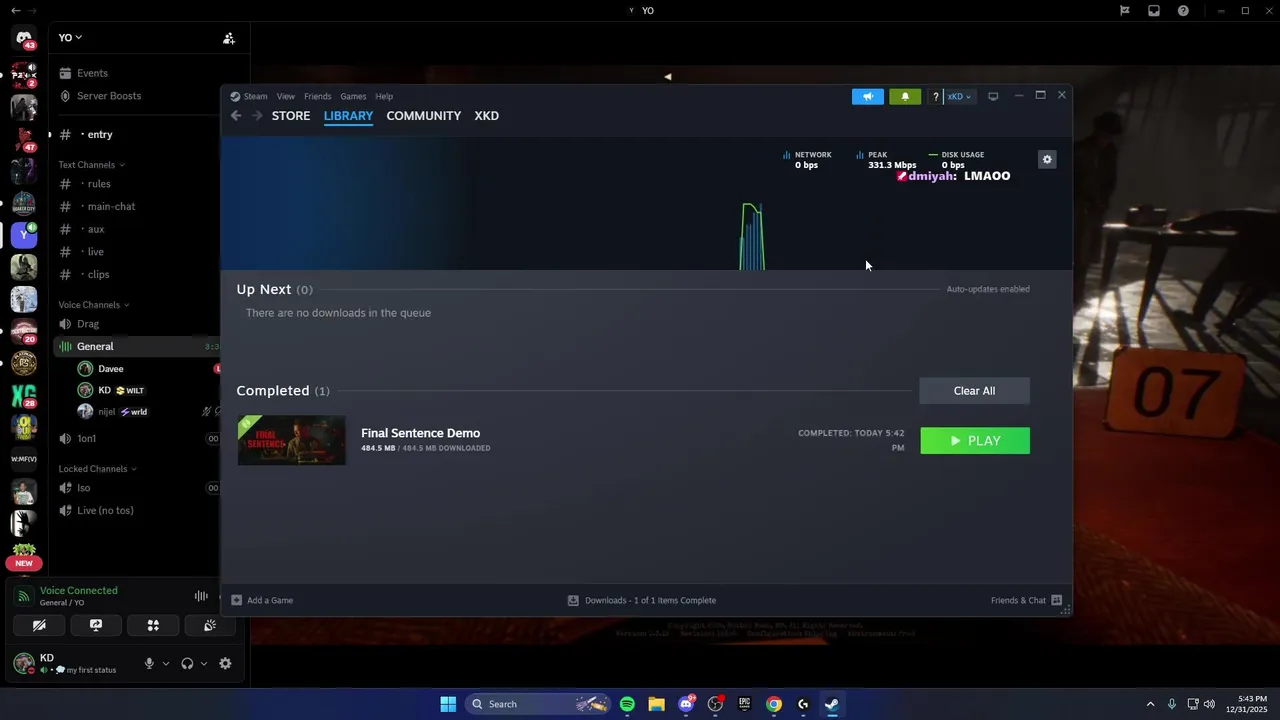Go back in Steam navigation
The image size is (1280, 720).
point(236,116)
